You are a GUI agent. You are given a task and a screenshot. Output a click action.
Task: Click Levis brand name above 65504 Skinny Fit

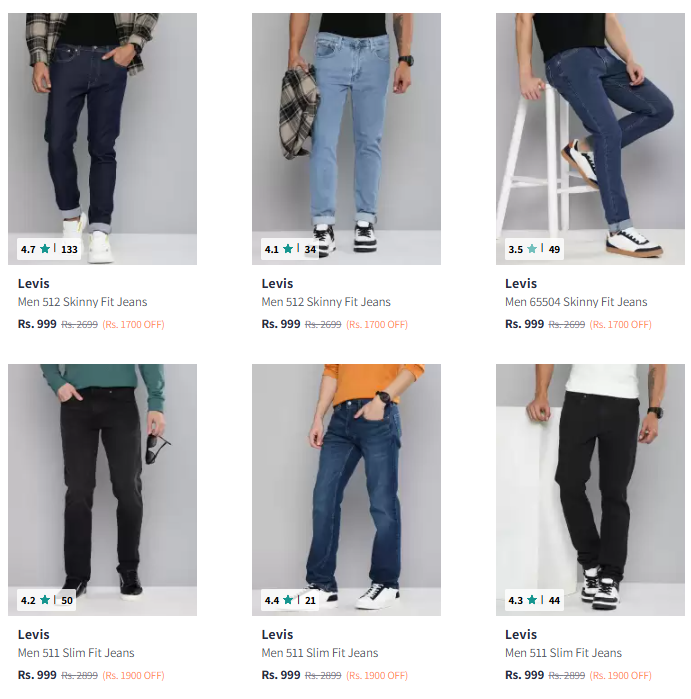pyautogui.click(x=521, y=284)
